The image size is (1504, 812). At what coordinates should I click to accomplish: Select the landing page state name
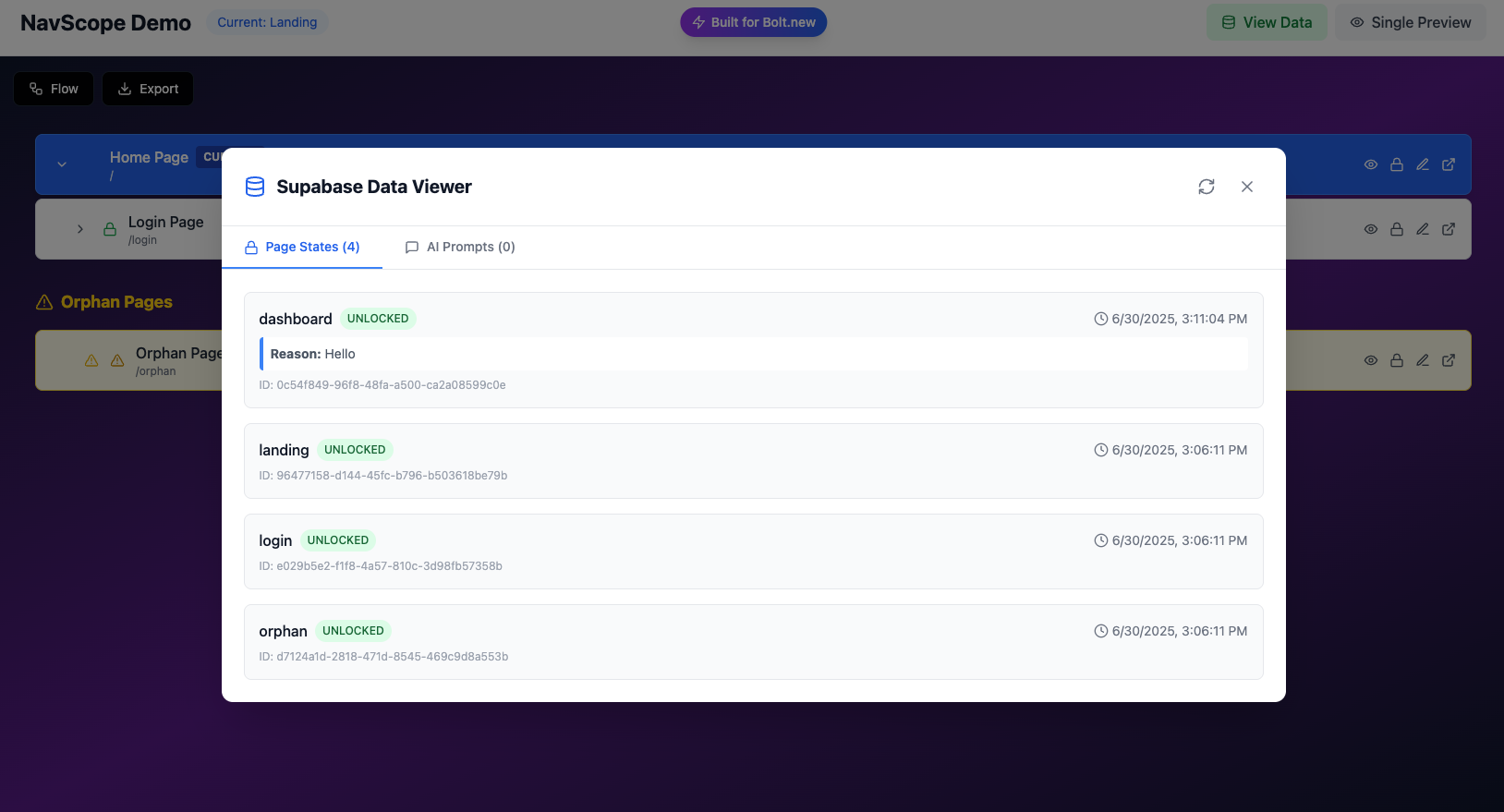284,450
